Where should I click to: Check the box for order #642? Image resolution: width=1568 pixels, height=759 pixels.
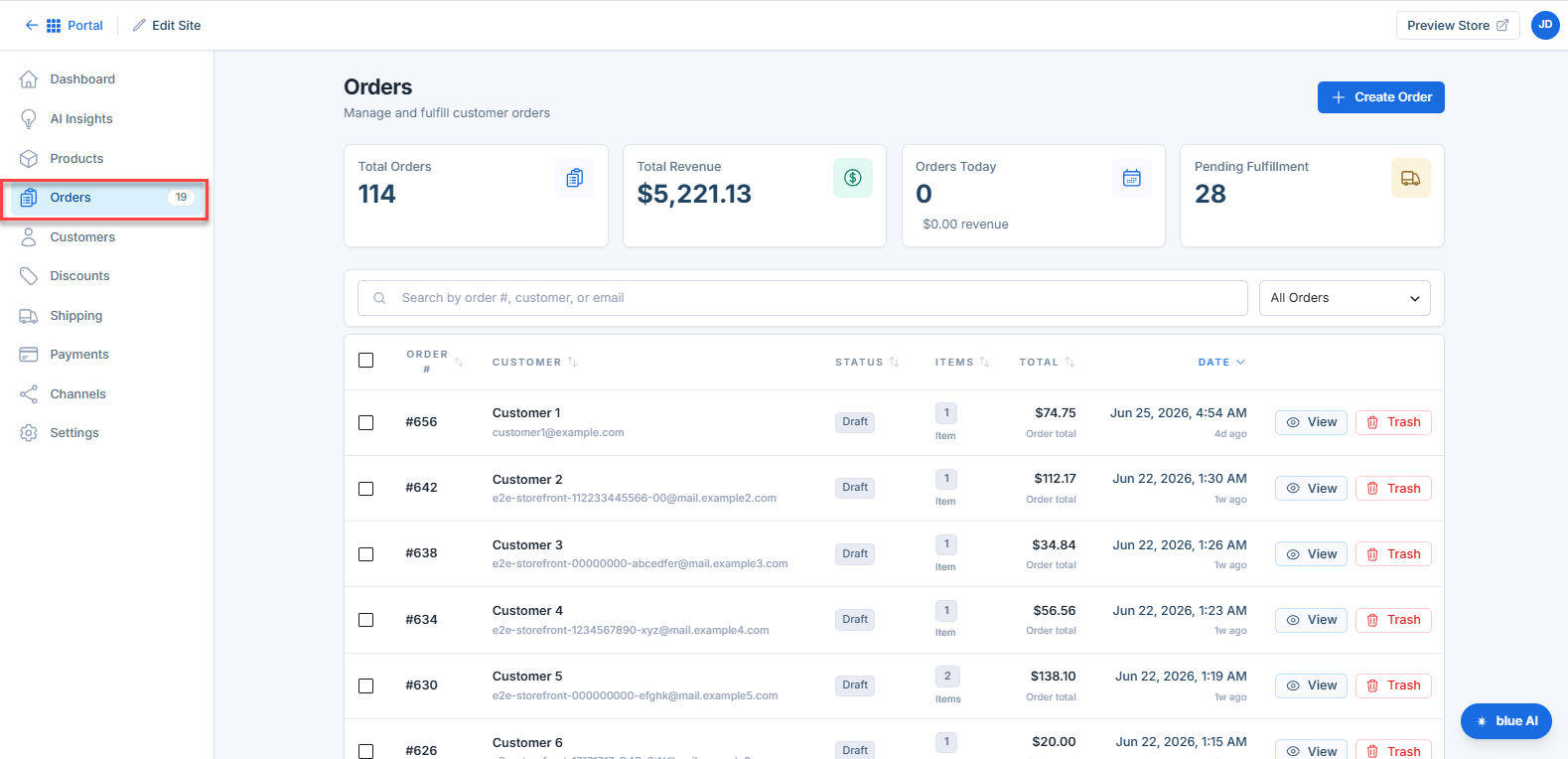click(366, 489)
